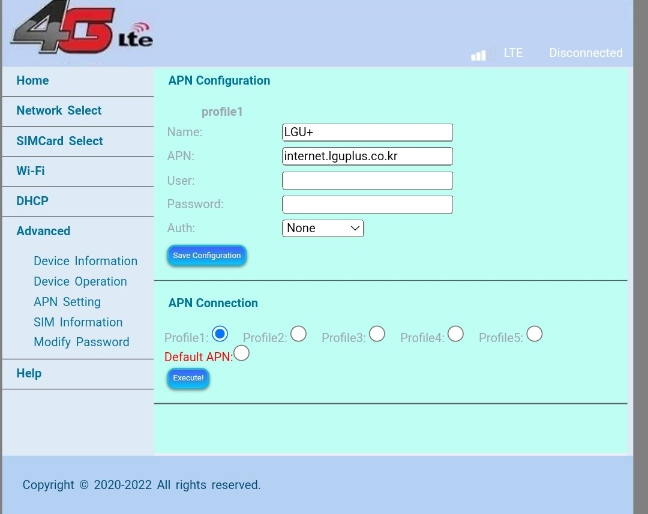Open SIM Information link
This screenshot has height=514, width=648.
point(78,322)
